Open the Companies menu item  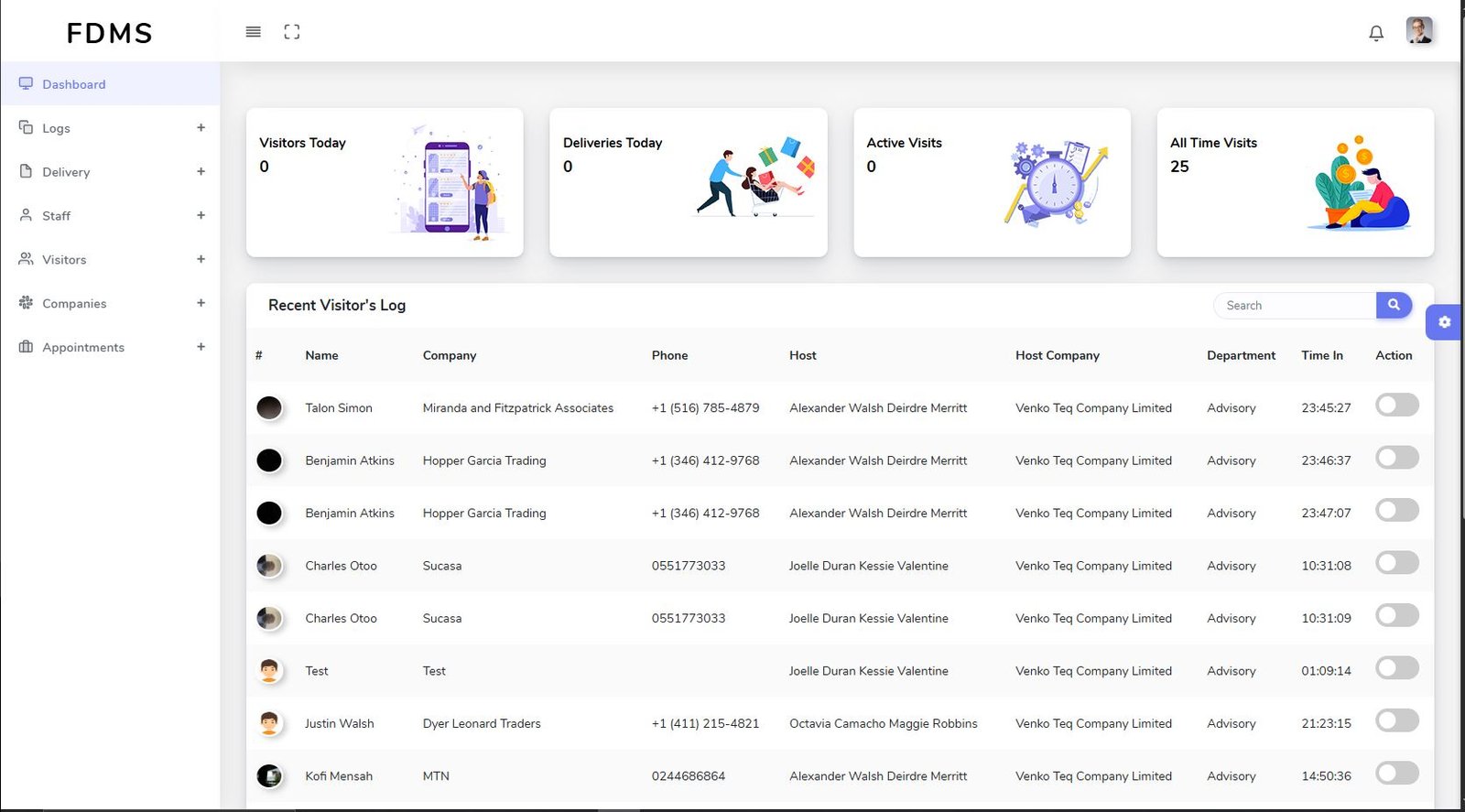point(110,304)
